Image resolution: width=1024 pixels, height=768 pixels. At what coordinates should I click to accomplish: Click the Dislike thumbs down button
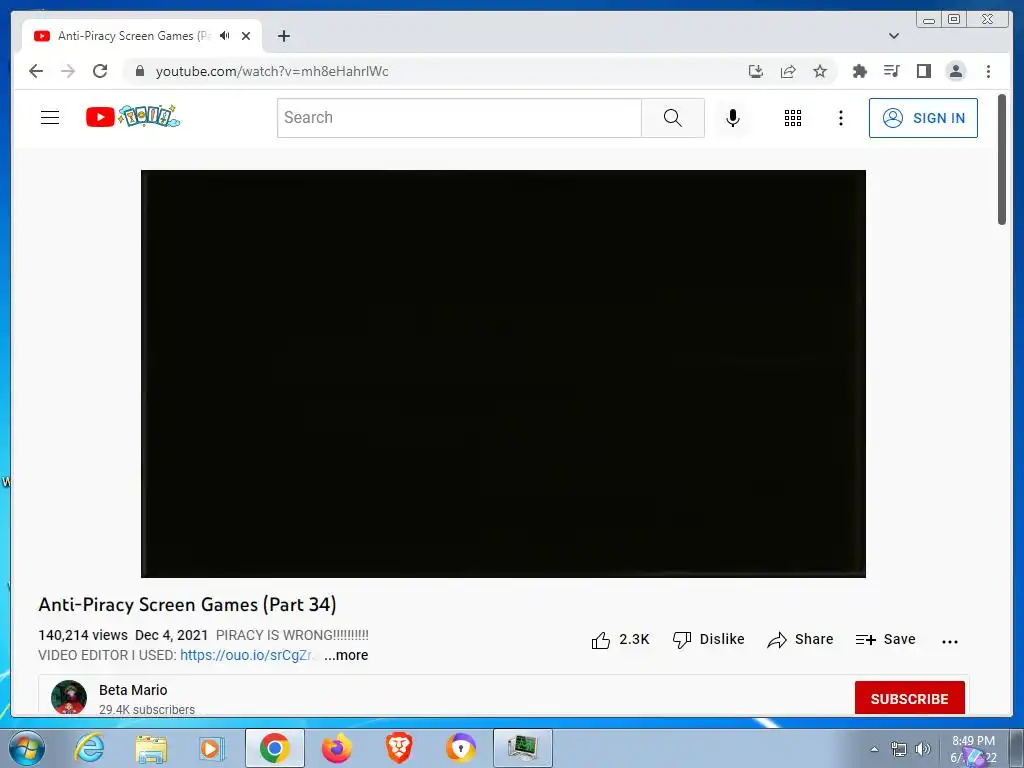(x=709, y=639)
